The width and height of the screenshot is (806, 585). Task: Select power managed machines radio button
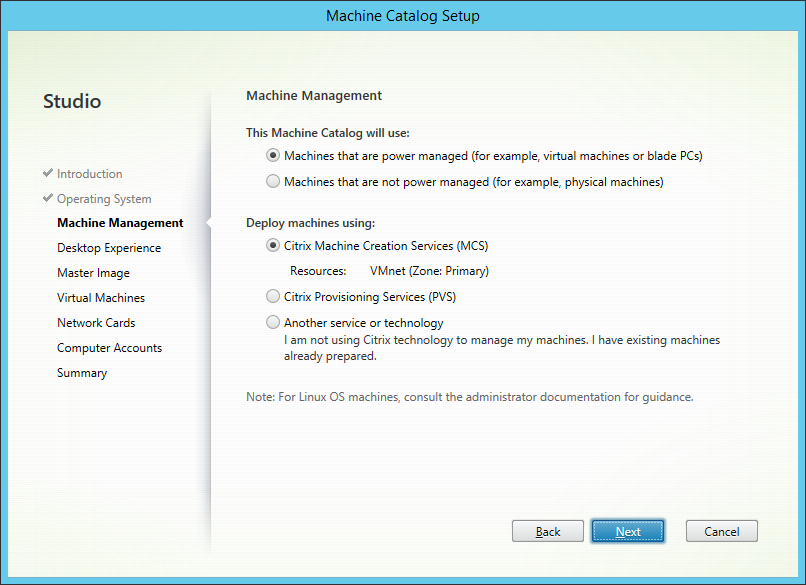pos(273,155)
